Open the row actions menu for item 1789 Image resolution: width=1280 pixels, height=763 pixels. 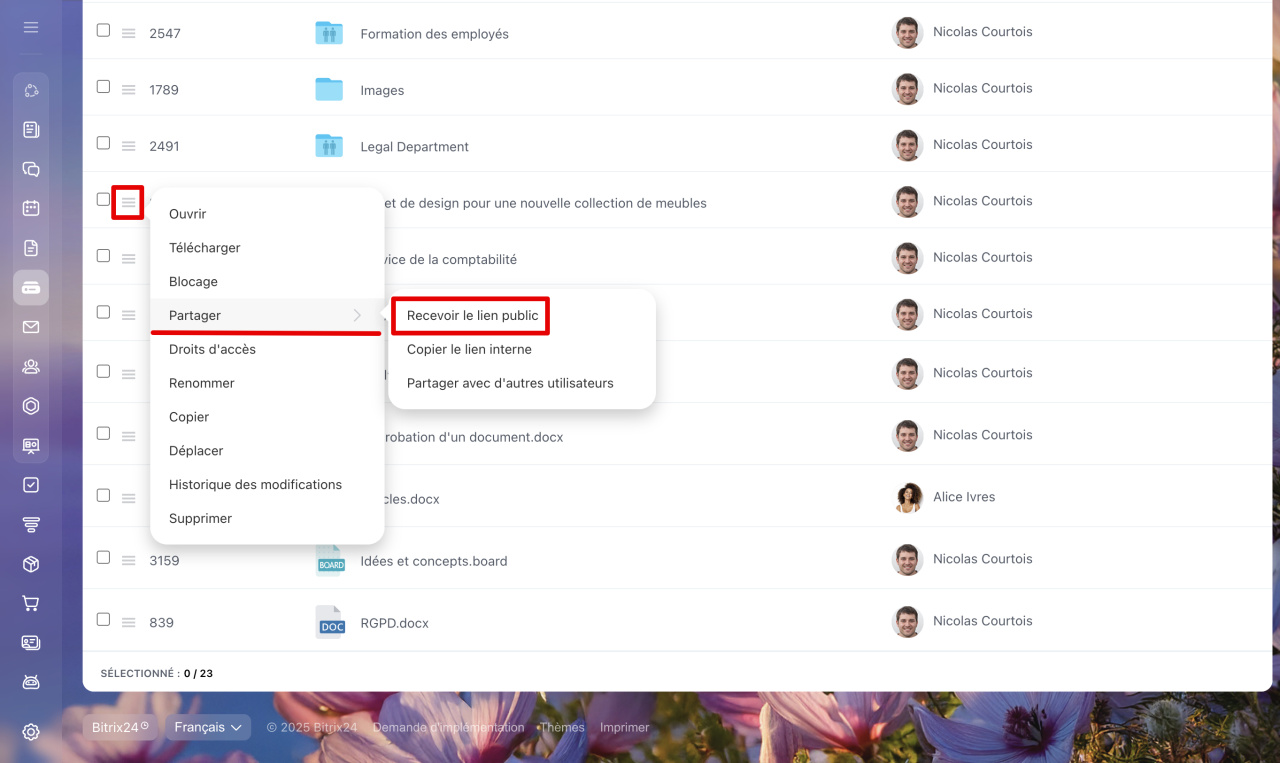(128, 89)
